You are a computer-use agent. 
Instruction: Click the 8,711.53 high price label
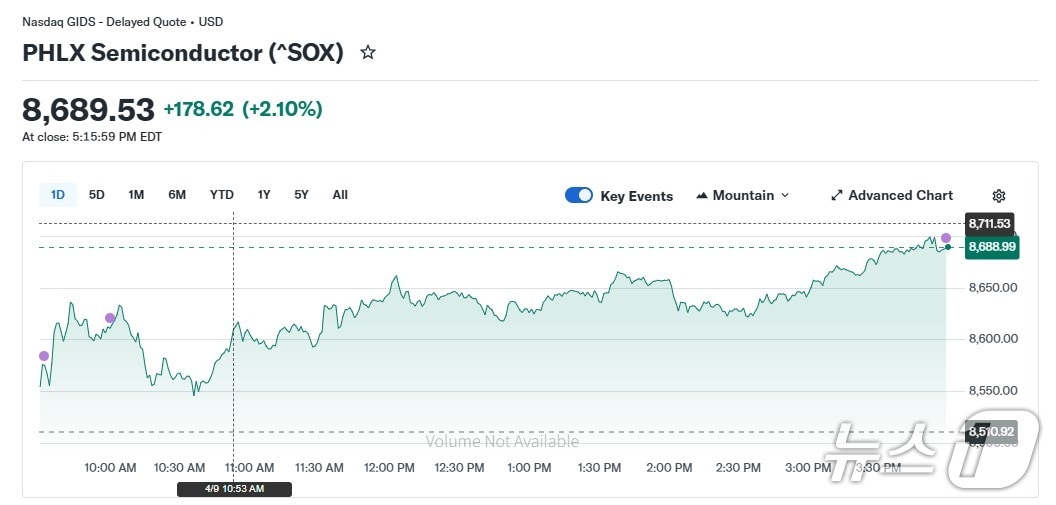(x=989, y=223)
